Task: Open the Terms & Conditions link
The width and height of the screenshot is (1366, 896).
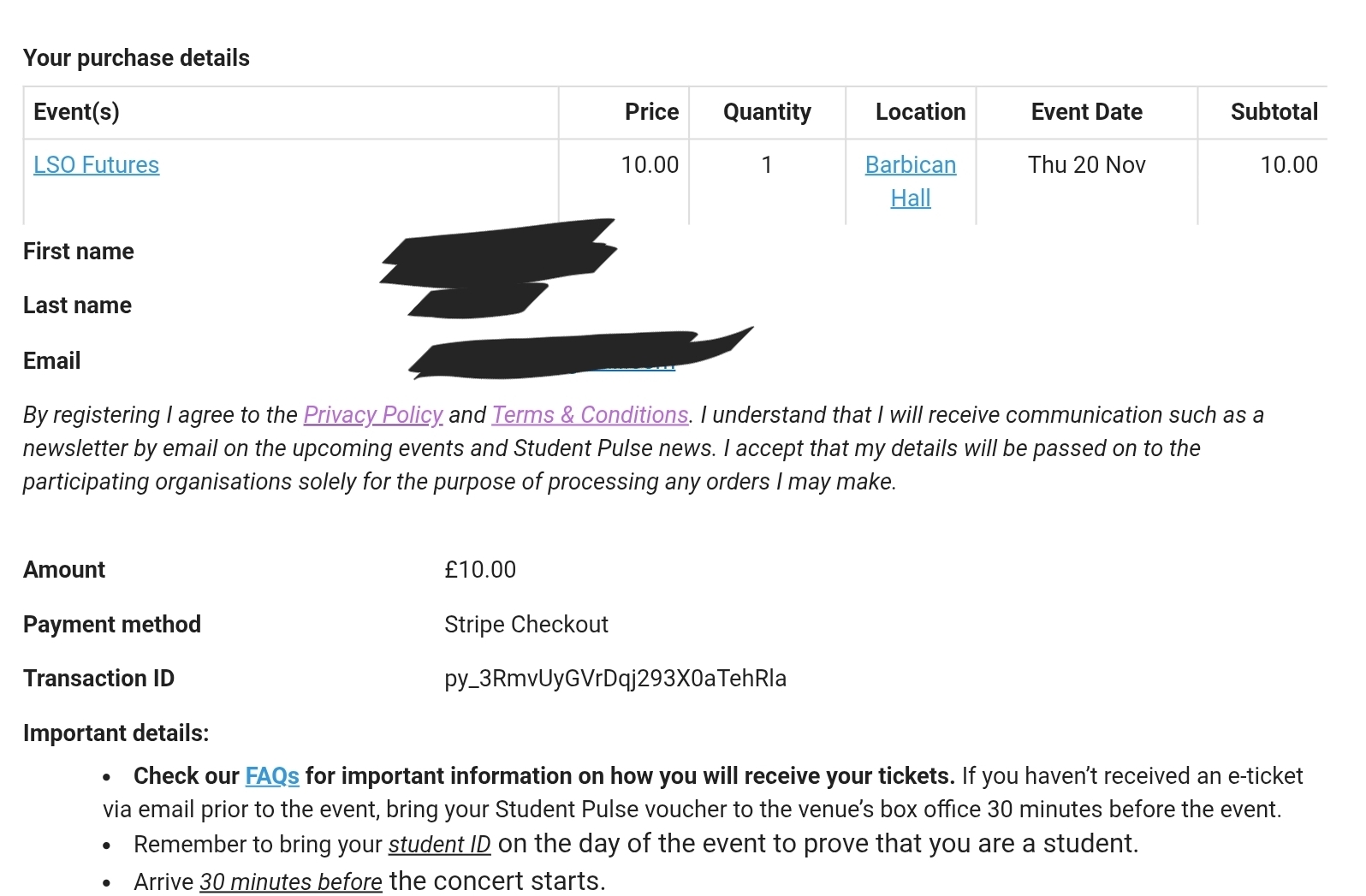Action: pos(591,415)
